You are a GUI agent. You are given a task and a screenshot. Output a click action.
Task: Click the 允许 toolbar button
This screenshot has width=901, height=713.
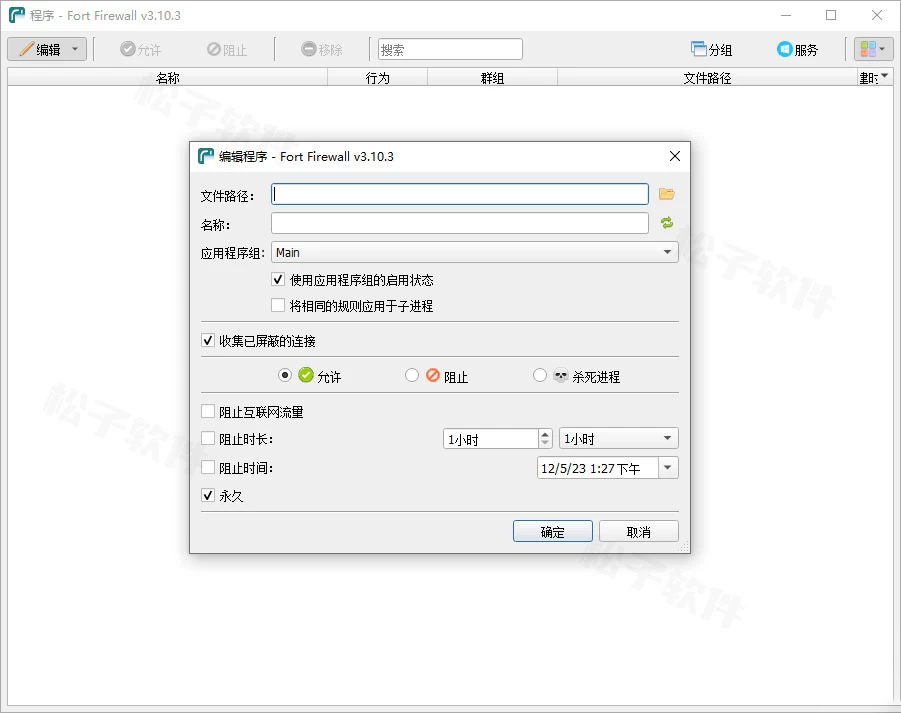point(141,49)
